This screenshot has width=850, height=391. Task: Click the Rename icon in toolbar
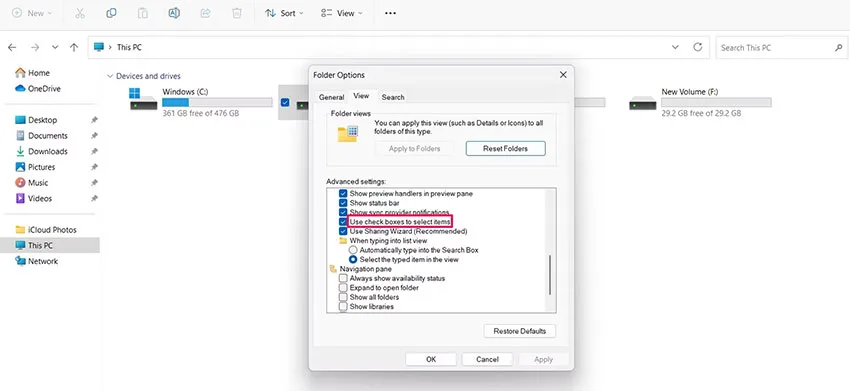tap(174, 14)
